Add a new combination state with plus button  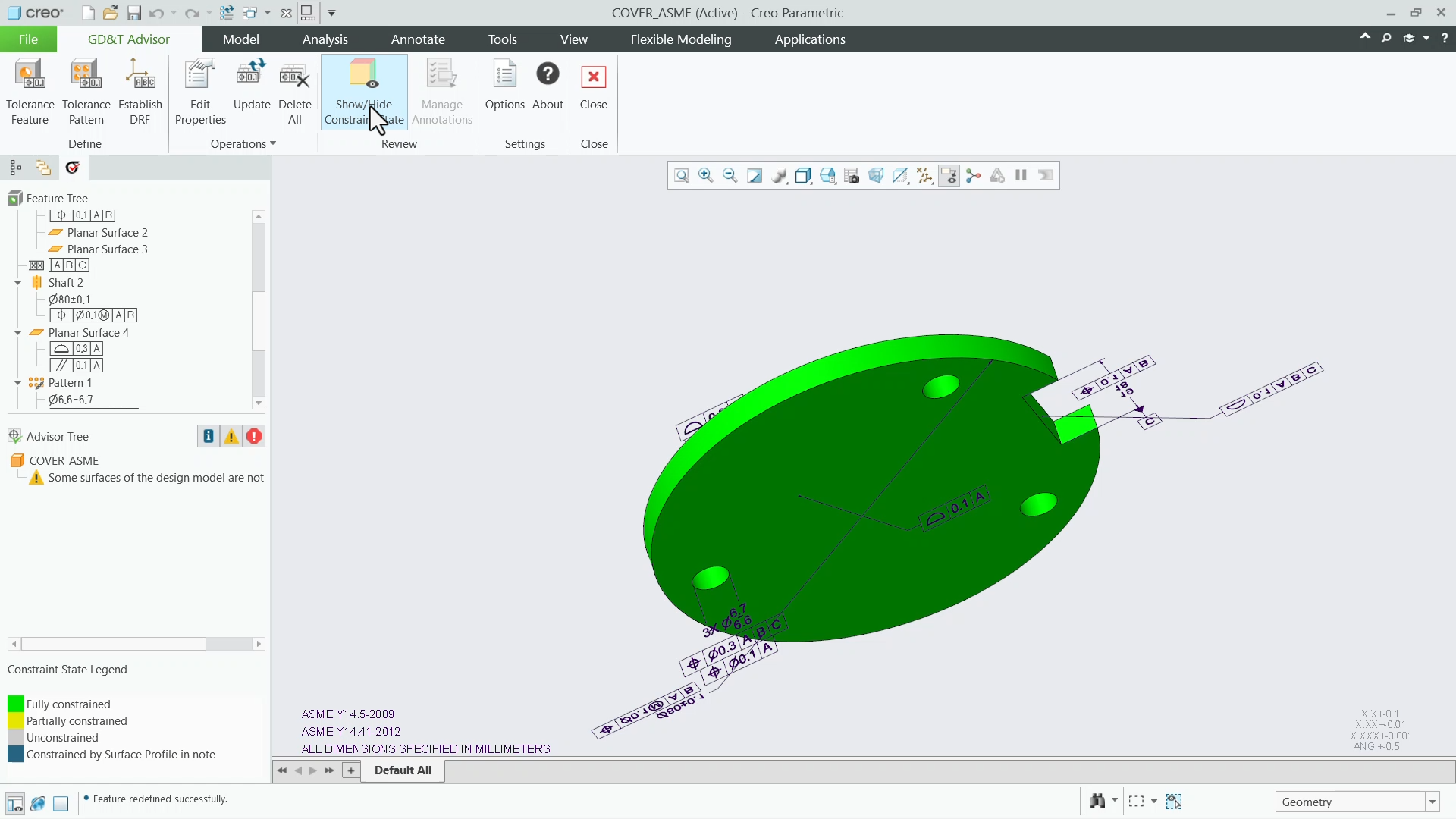[x=350, y=770]
